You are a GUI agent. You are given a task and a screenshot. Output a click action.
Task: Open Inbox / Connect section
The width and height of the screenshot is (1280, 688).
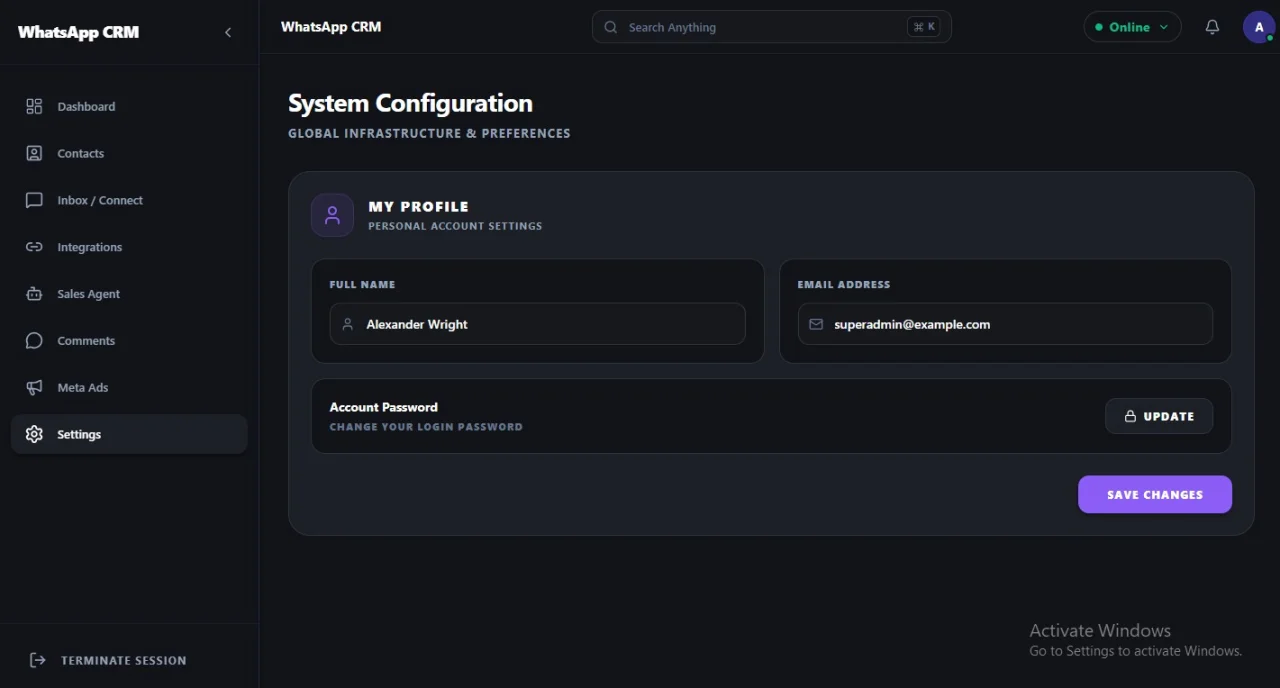pyautogui.click(x=129, y=200)
